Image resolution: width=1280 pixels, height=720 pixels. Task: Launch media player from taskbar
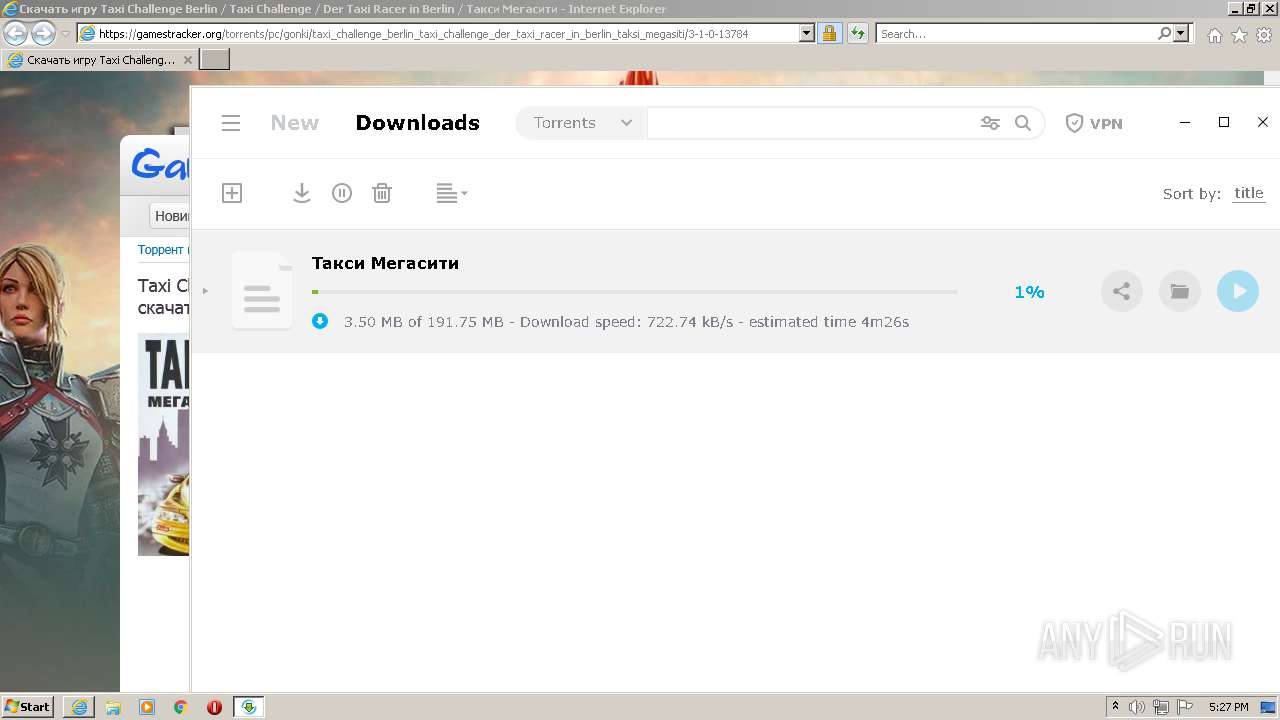[147, 707]
